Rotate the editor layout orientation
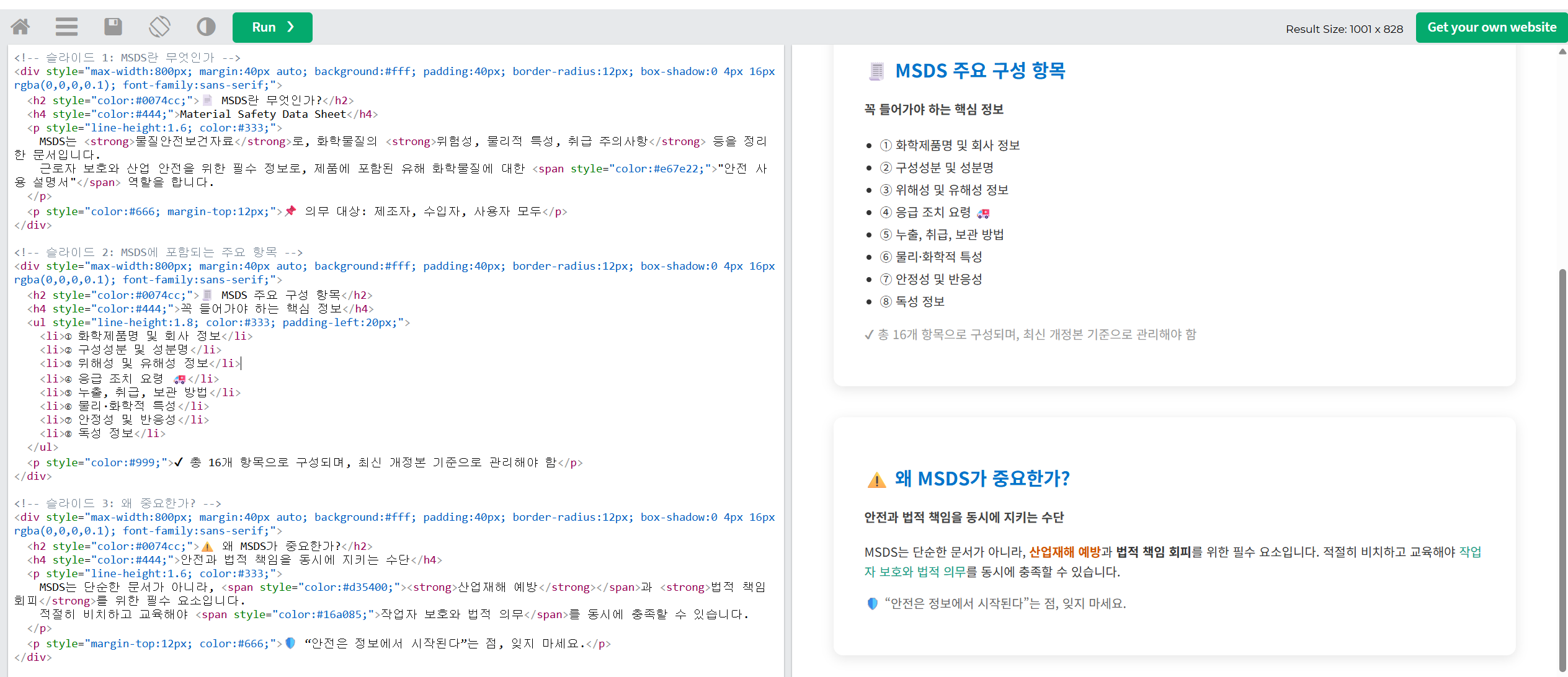The image size is (1568, 677). pos(159,27)
